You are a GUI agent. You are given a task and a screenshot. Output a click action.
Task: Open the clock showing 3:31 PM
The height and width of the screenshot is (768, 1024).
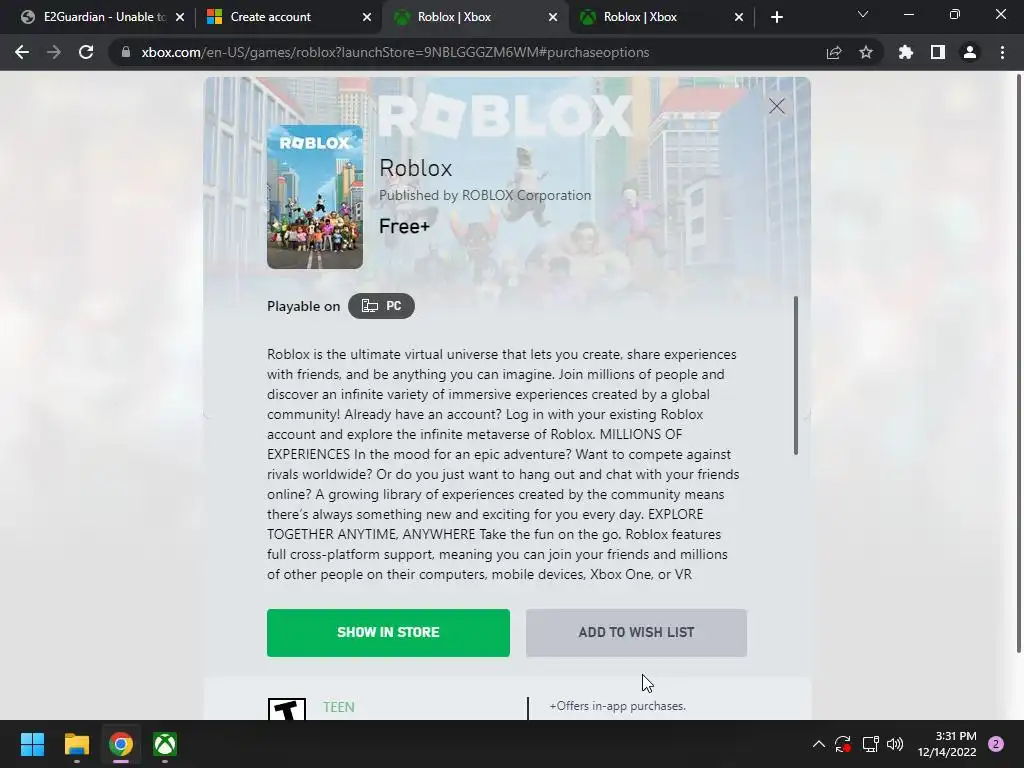[947, 744]
